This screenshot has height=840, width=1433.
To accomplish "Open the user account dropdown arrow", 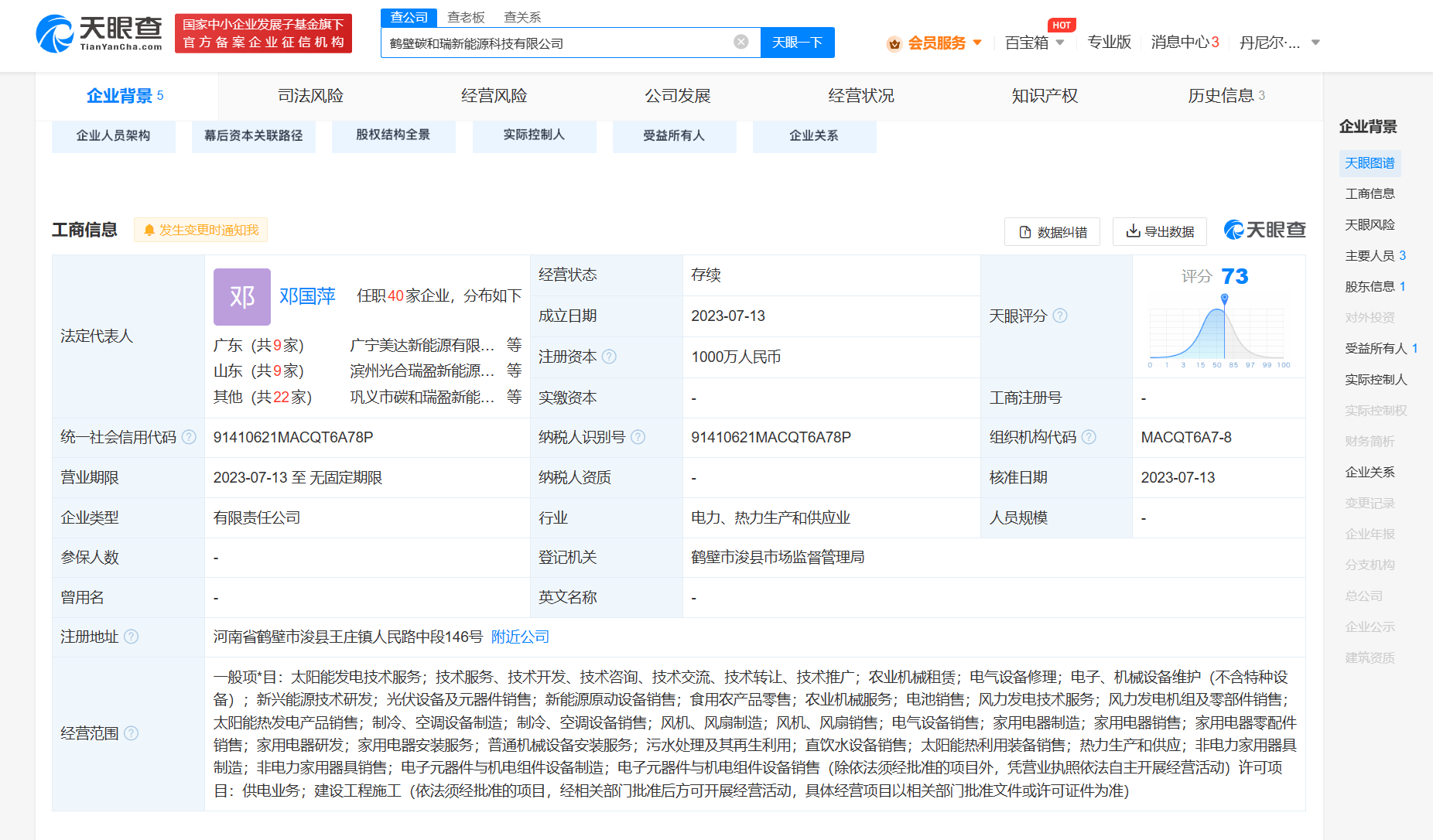I will point(1315,43).
